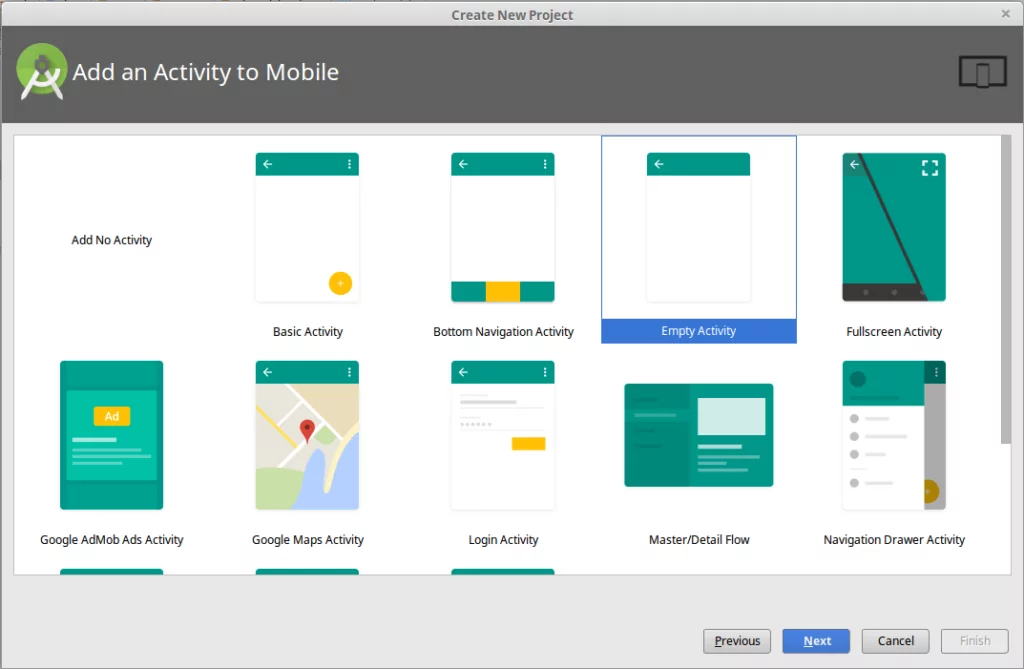Click the yellow floating action button in Basic Activity
The width and height of the screenshot is (1024, 669).
340,283
